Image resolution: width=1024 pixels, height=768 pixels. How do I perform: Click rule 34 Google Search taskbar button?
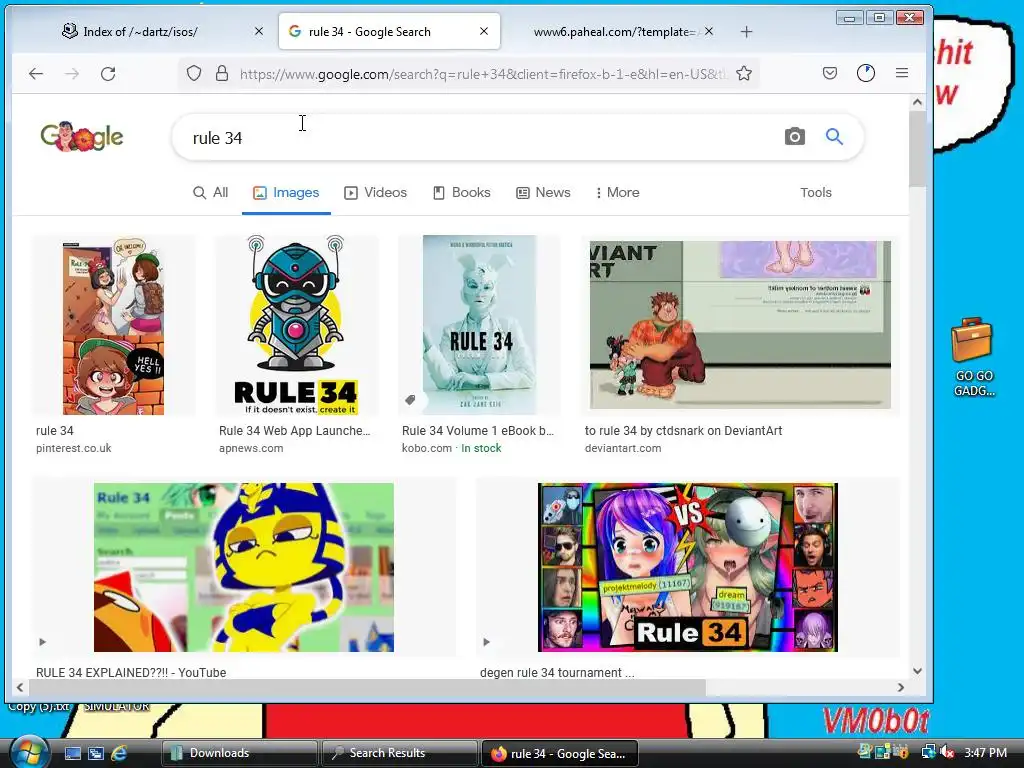[x=559, y=753]
